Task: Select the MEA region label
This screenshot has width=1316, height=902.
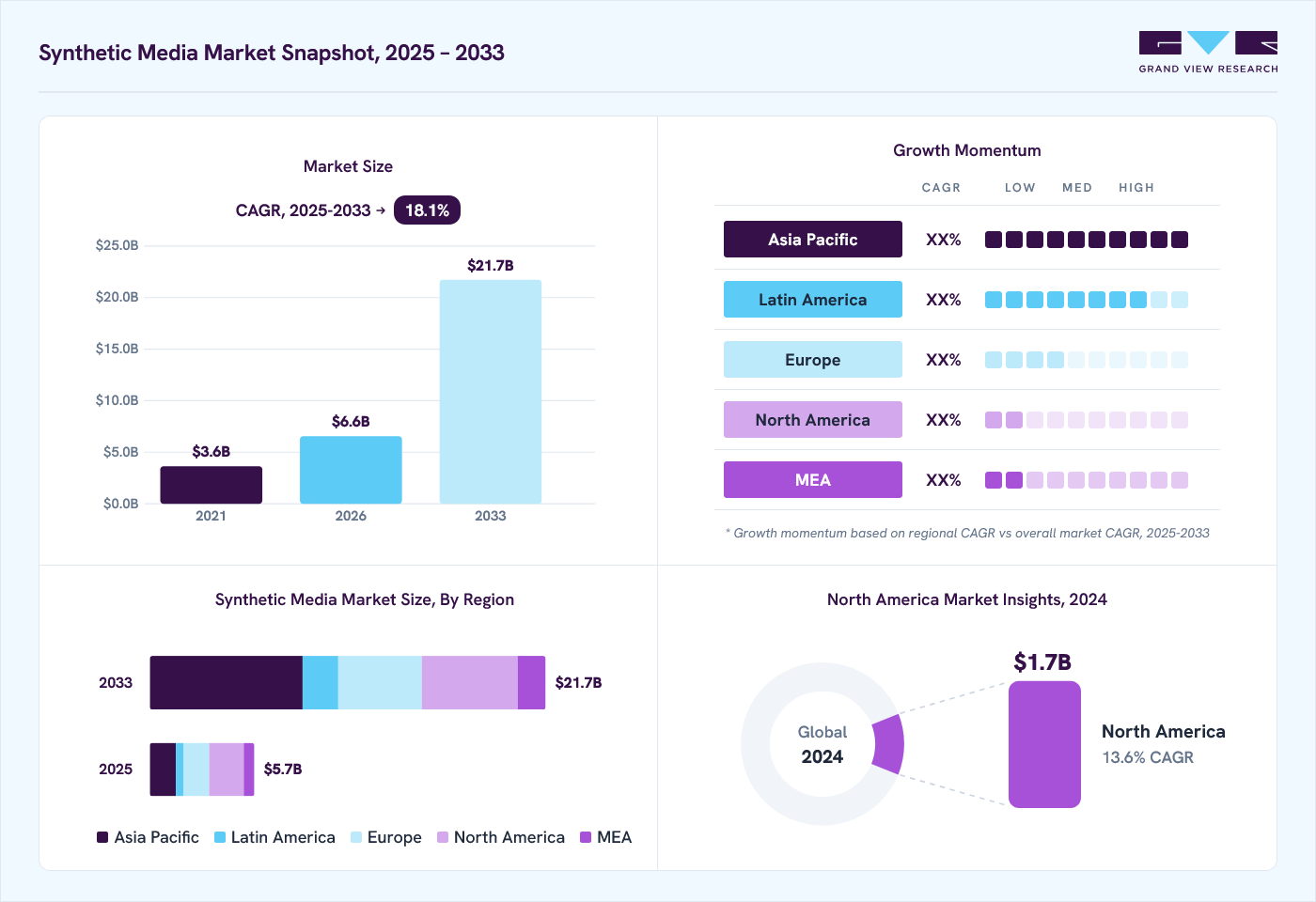Action: 813,480
